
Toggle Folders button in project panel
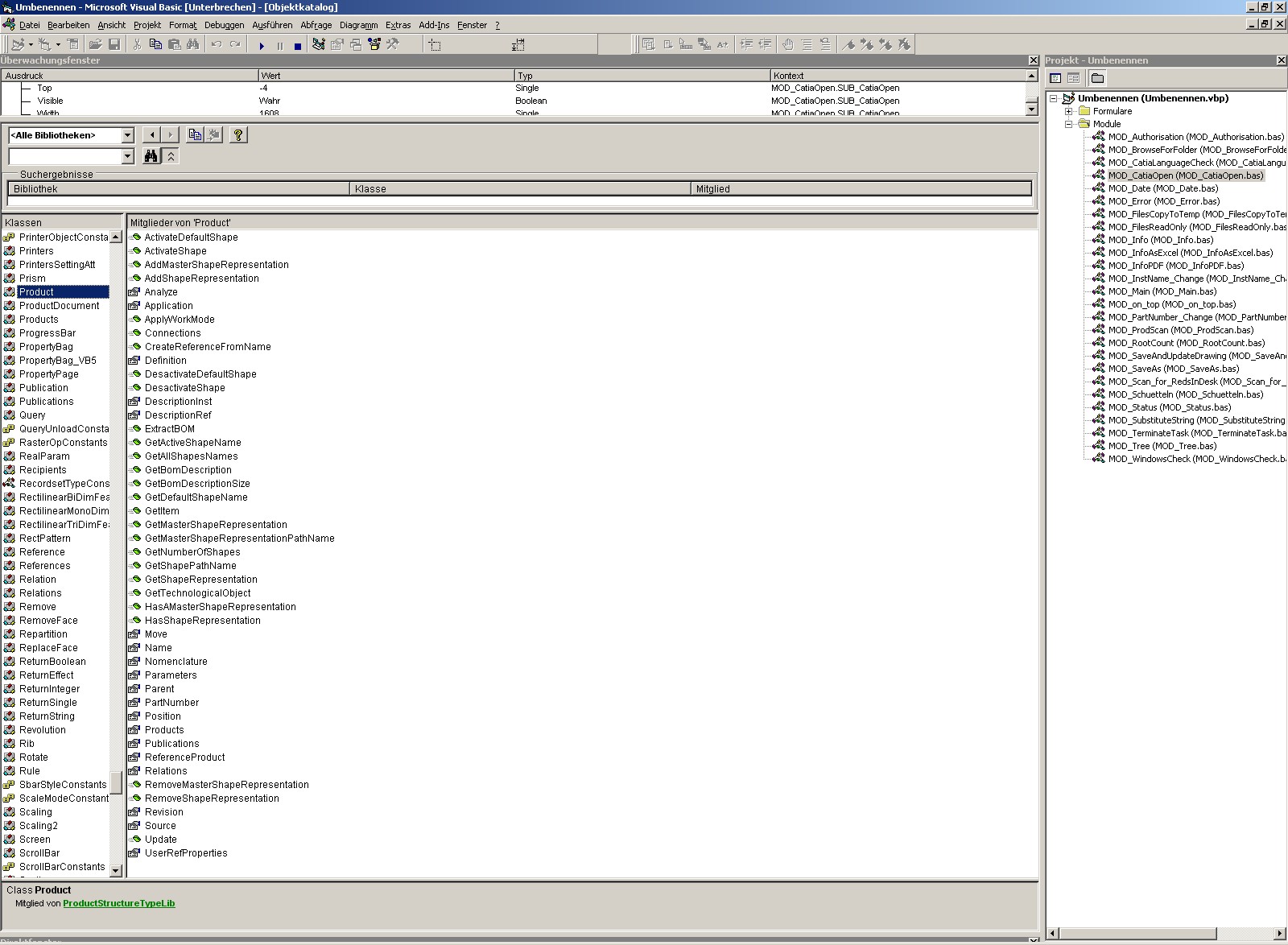(x=1097, y=78)
